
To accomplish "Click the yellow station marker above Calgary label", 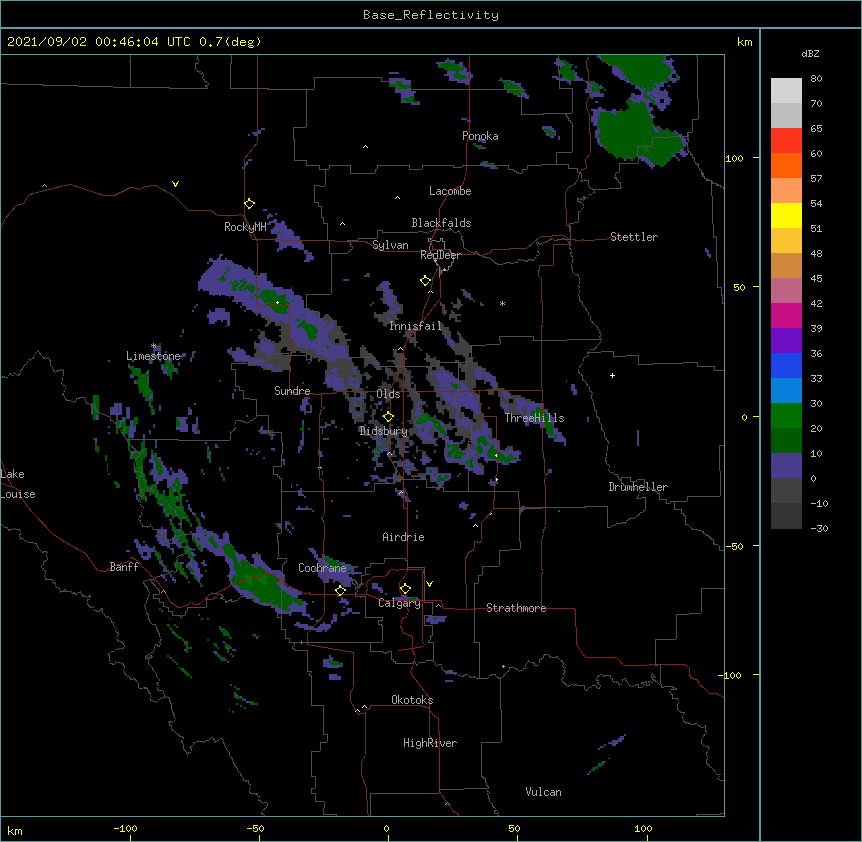I will coord(405,589).
